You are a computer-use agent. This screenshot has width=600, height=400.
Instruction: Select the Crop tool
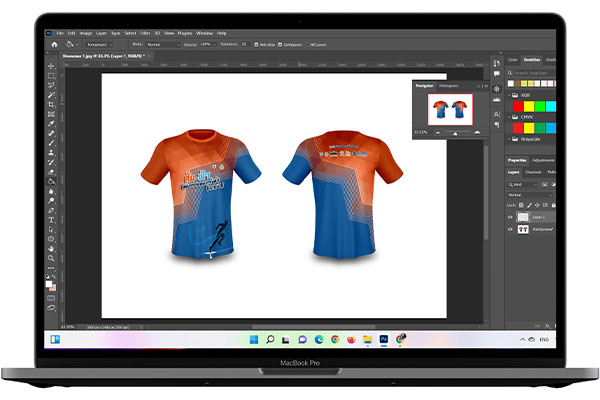tap(51, 104)
